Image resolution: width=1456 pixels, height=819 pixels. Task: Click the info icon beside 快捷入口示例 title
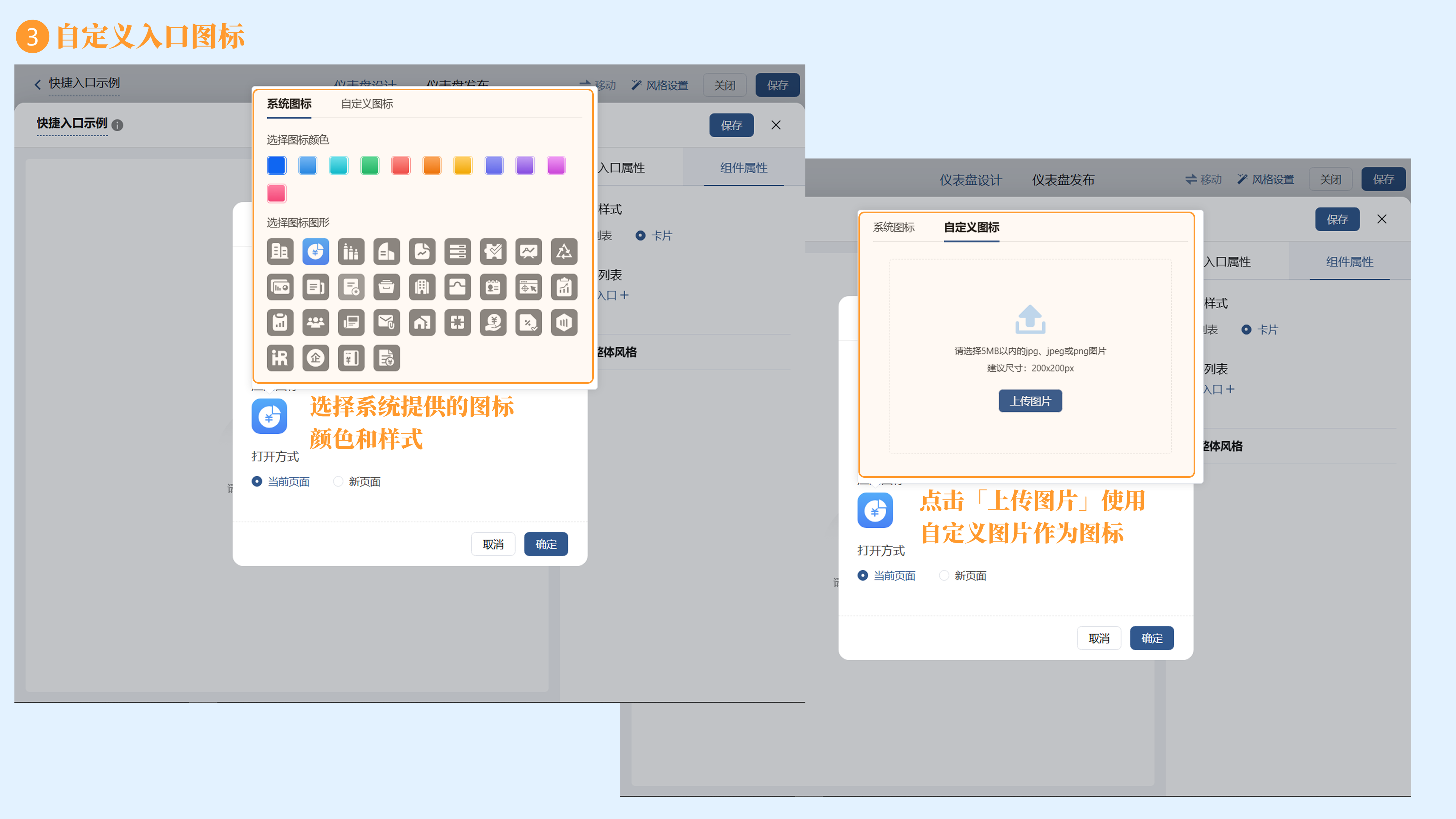117,125
